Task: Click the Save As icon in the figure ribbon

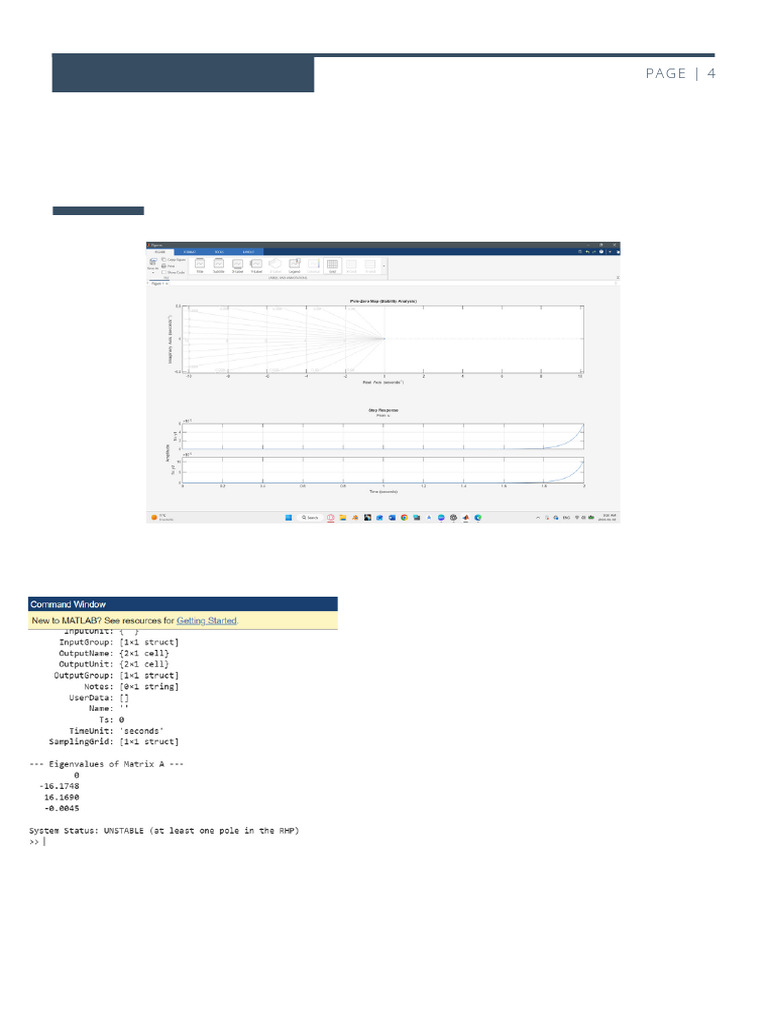Action: coord(153,261)
